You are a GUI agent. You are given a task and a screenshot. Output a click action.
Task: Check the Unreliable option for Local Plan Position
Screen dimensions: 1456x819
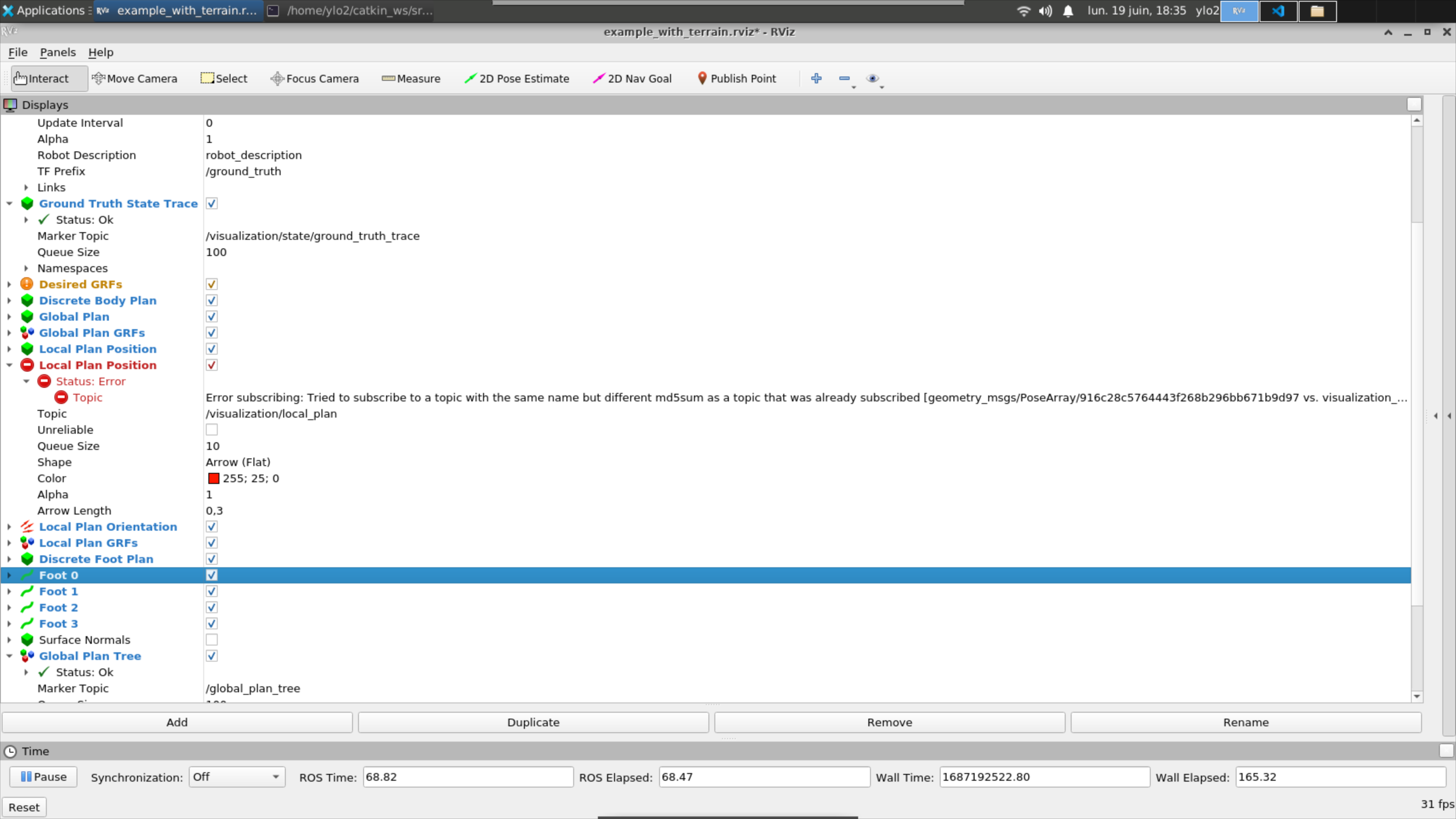211,429
